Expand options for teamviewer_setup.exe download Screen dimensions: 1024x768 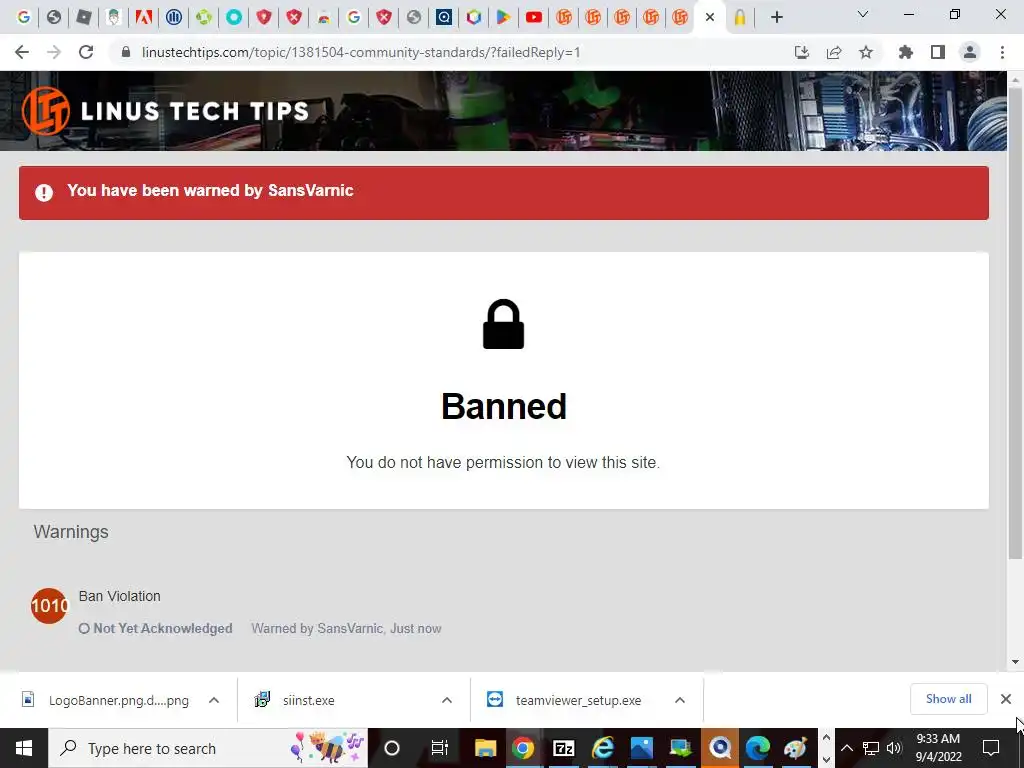click(x=680, y=700)
